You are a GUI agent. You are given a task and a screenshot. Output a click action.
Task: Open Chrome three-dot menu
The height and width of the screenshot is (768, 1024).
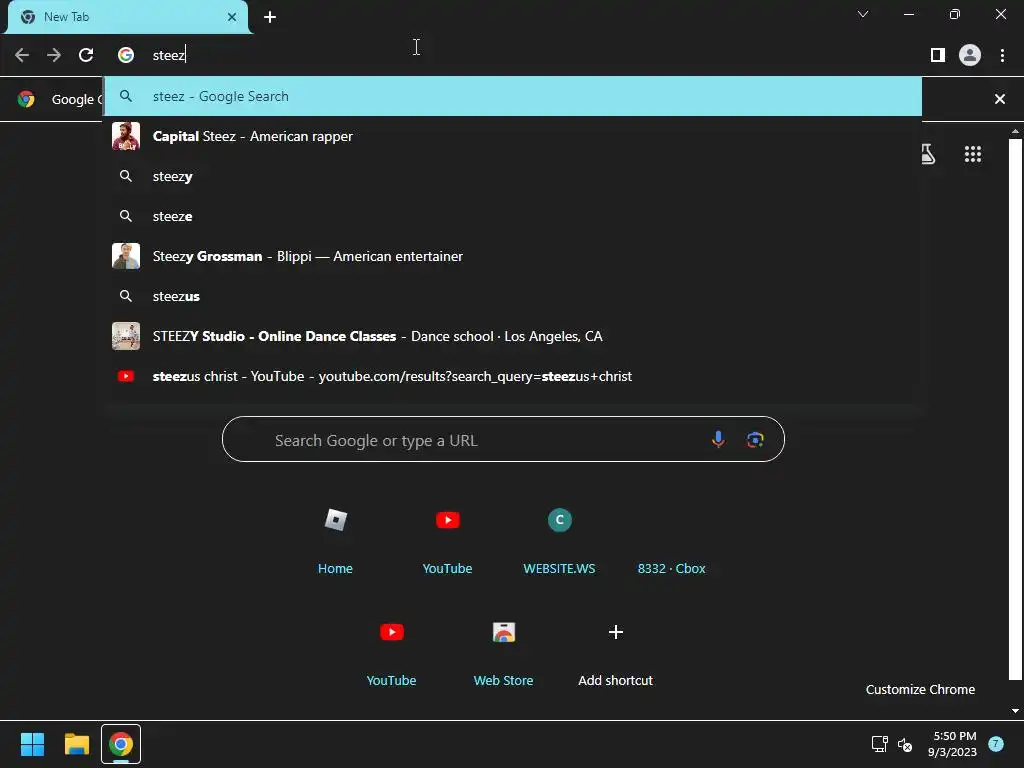click(1002, 55)
